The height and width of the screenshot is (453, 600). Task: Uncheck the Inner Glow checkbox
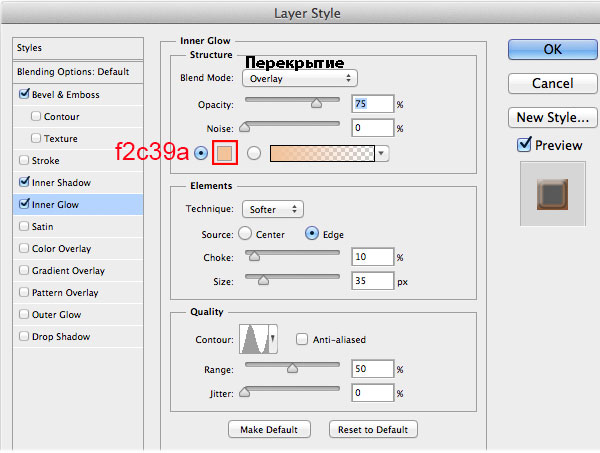[x=24, y=204]
